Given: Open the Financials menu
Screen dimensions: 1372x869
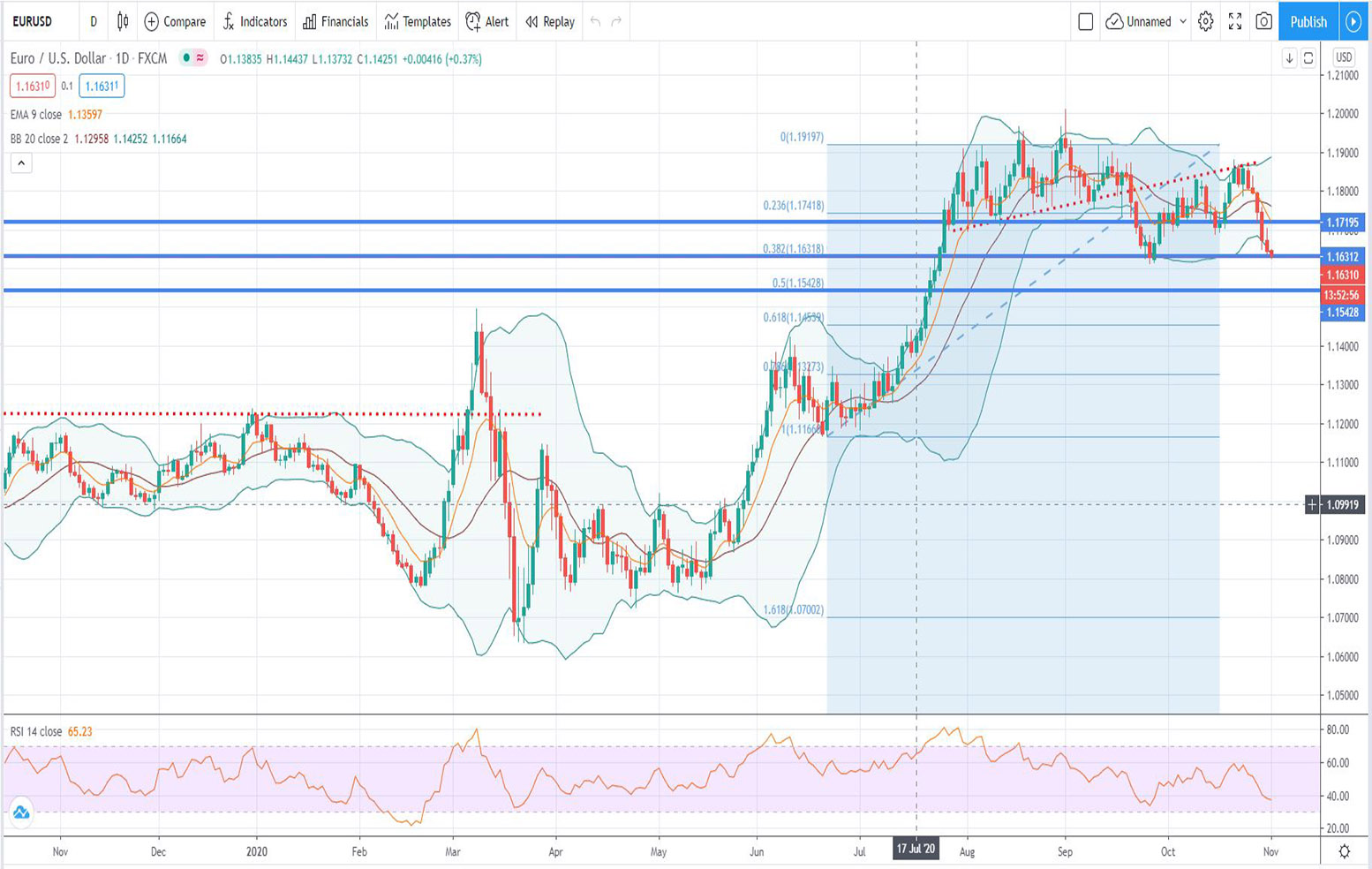Looking at the screenshot, I should (335, 21).
